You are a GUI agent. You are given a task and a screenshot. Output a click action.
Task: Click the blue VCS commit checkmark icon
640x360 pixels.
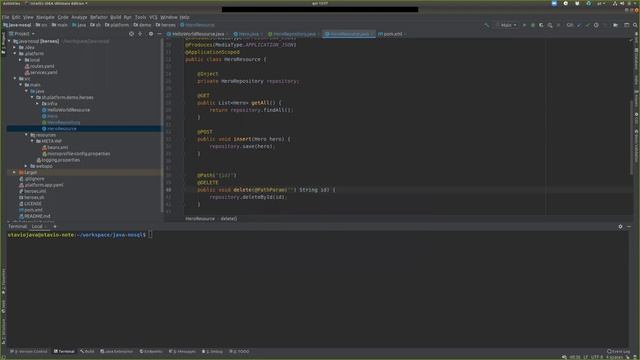(x=579, y=25)
